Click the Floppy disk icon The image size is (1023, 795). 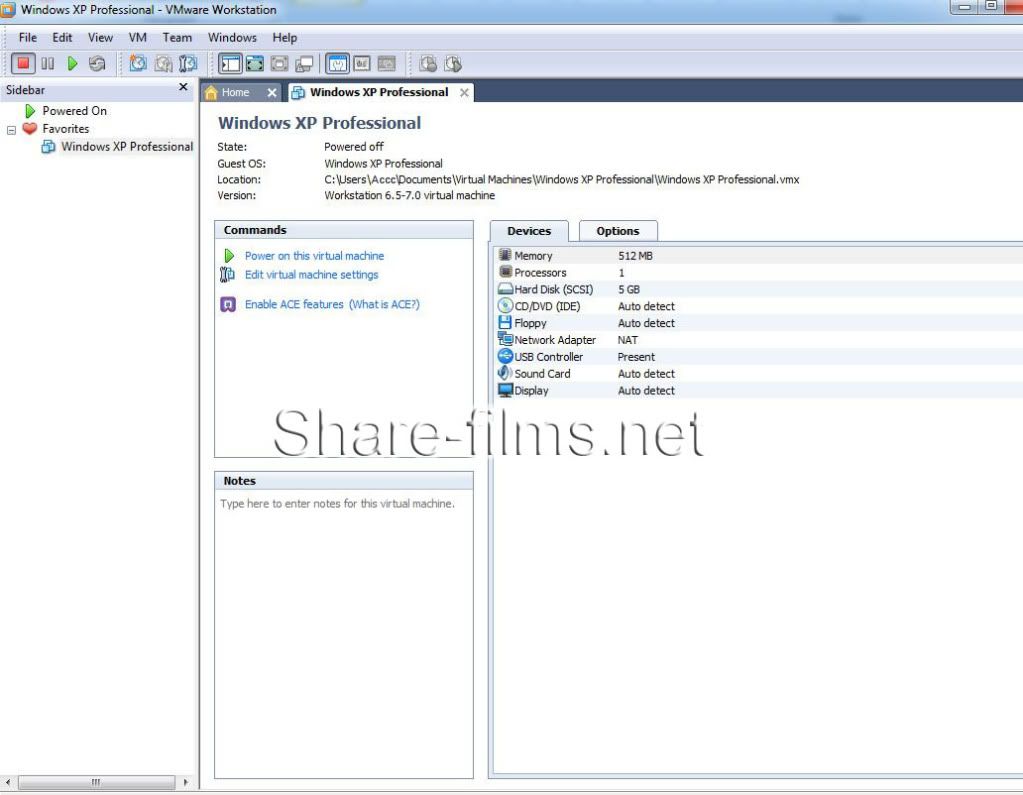tap(505, 323)
